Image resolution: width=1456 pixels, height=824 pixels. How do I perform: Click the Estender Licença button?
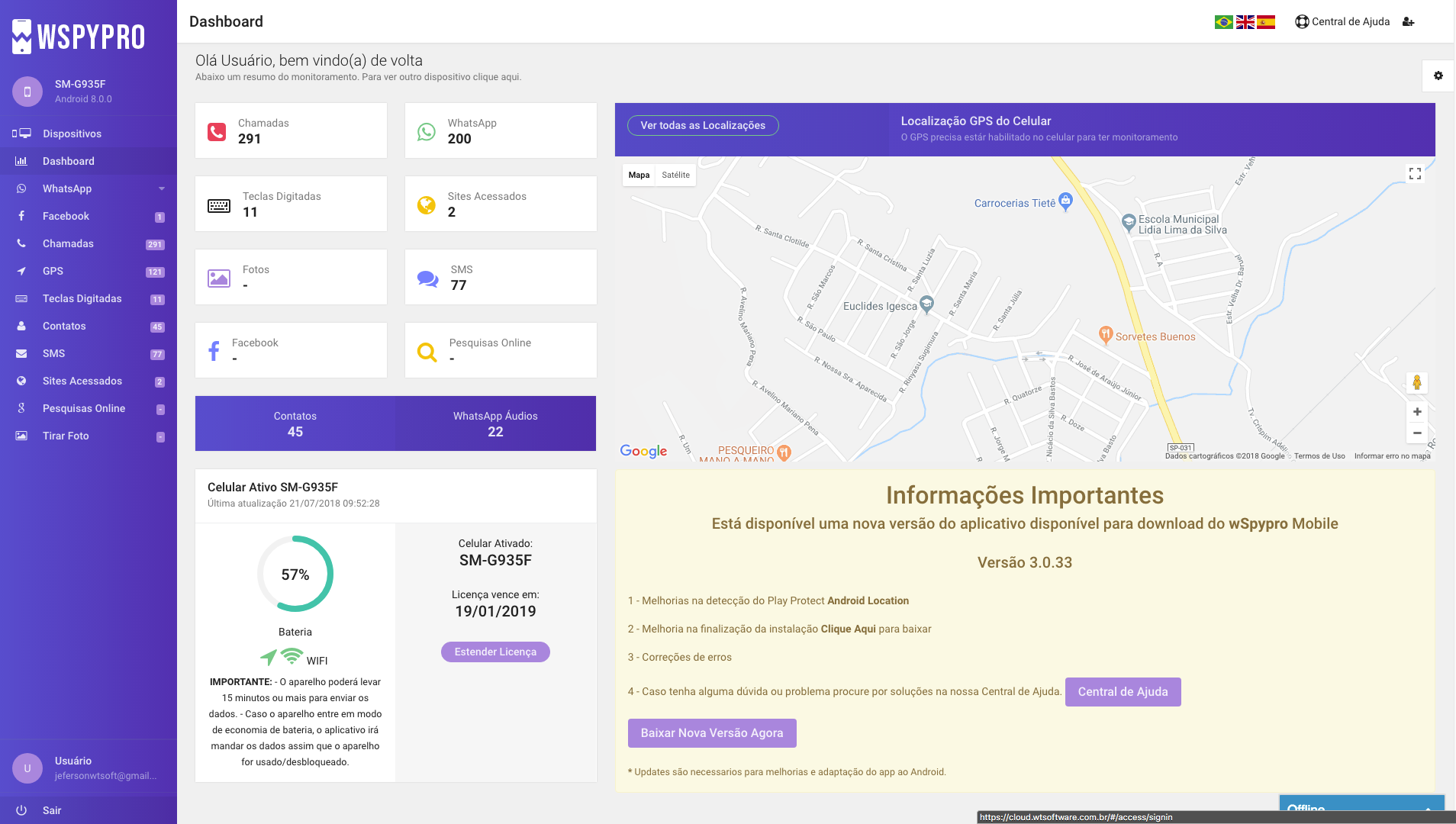point(495,652)
